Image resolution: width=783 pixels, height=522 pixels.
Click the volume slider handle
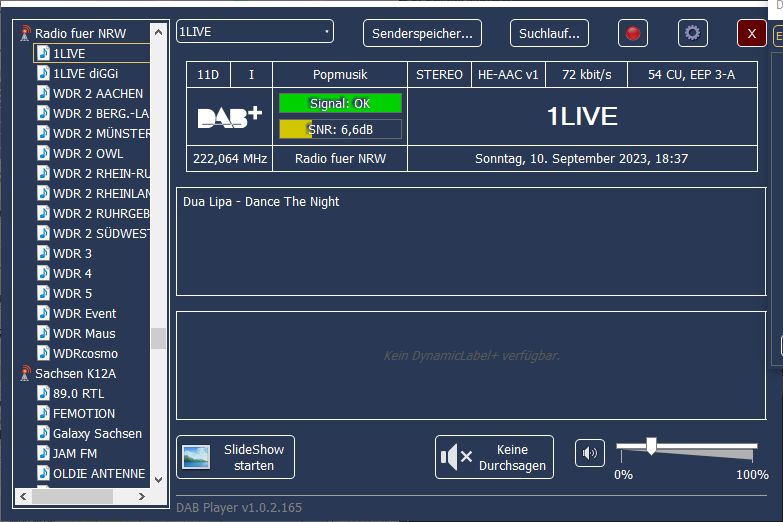click(651, 446)
